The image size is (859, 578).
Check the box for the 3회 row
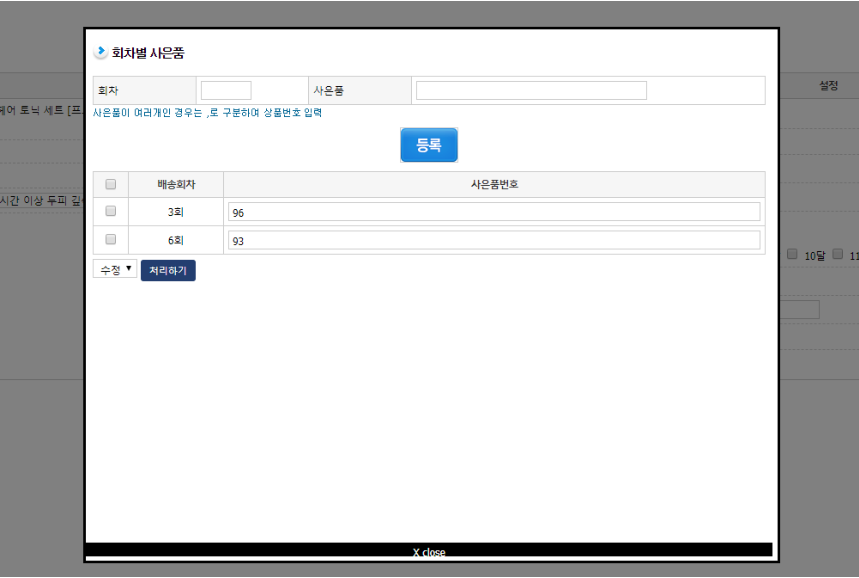click(111, 211)
